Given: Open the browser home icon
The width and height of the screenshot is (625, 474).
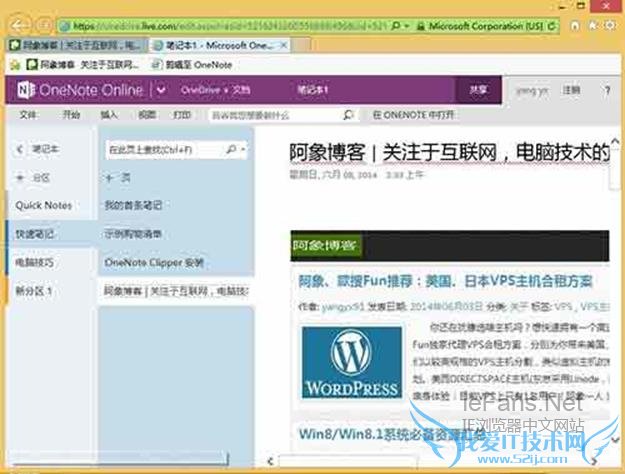Looking at the screenshot, I should (574, 26).
